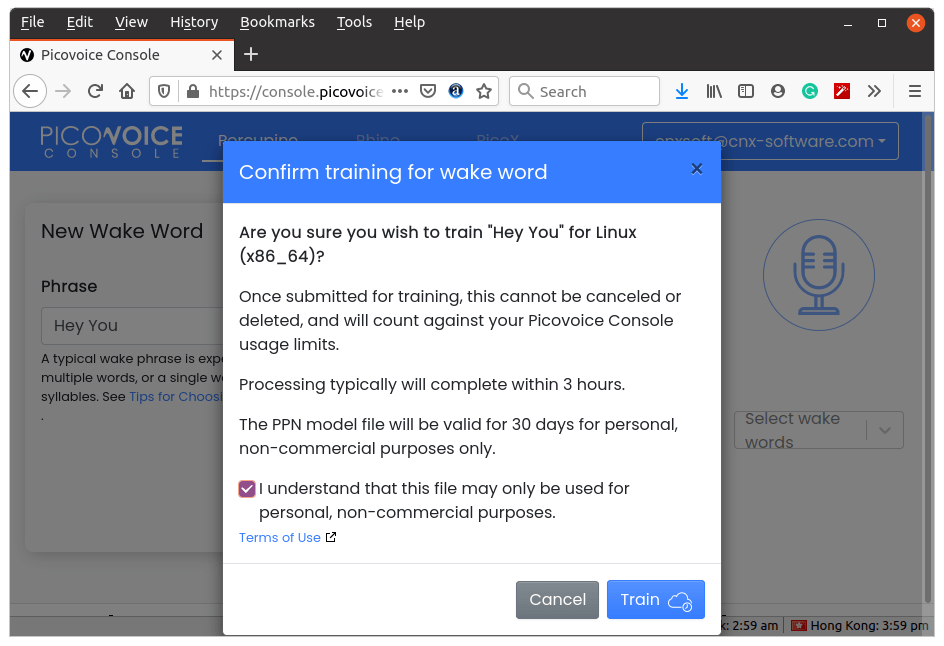The image size is (944, 646).
Task: Show site security padlock information
Action: [193, 91]
